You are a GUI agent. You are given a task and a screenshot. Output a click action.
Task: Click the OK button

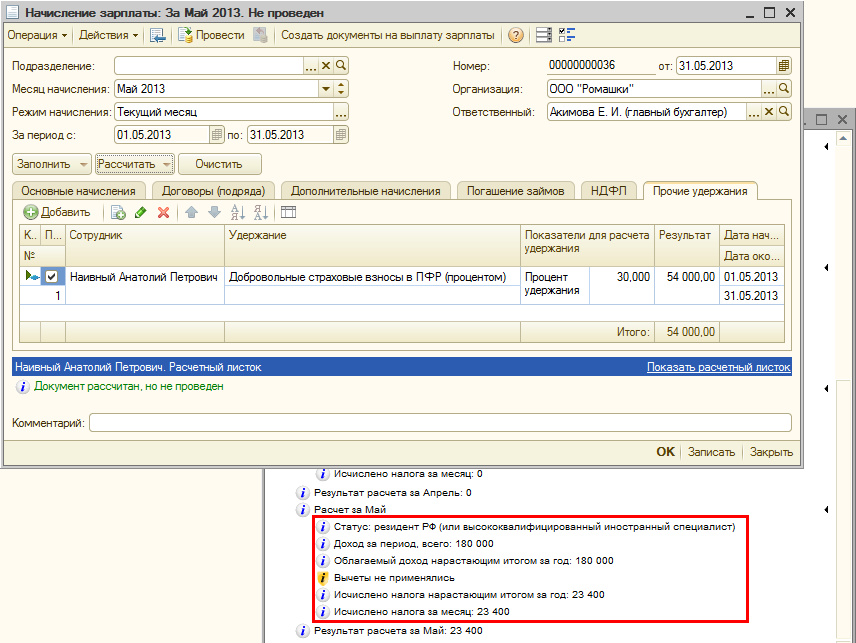click(665, 452)
